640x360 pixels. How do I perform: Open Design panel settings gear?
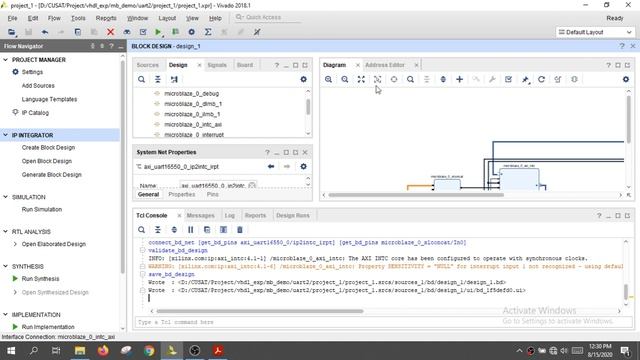coord(303,79)
